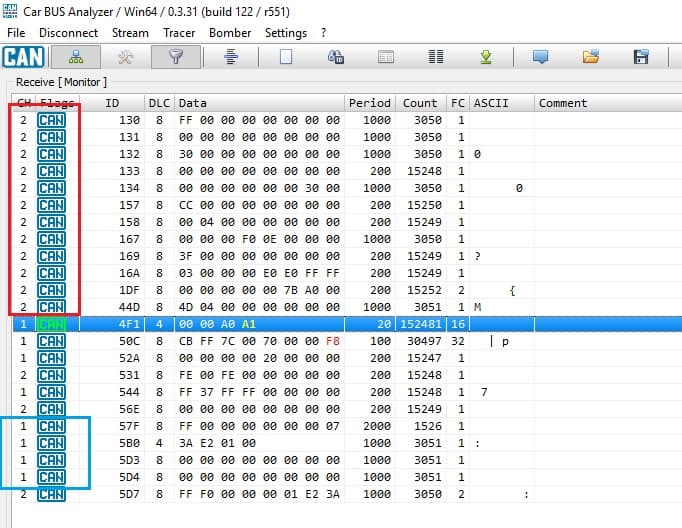Click data bytes FF F0 00 00 00 01 E2 3A
The width and height of the screenshot is (682, 528).
tap(259, 495)
